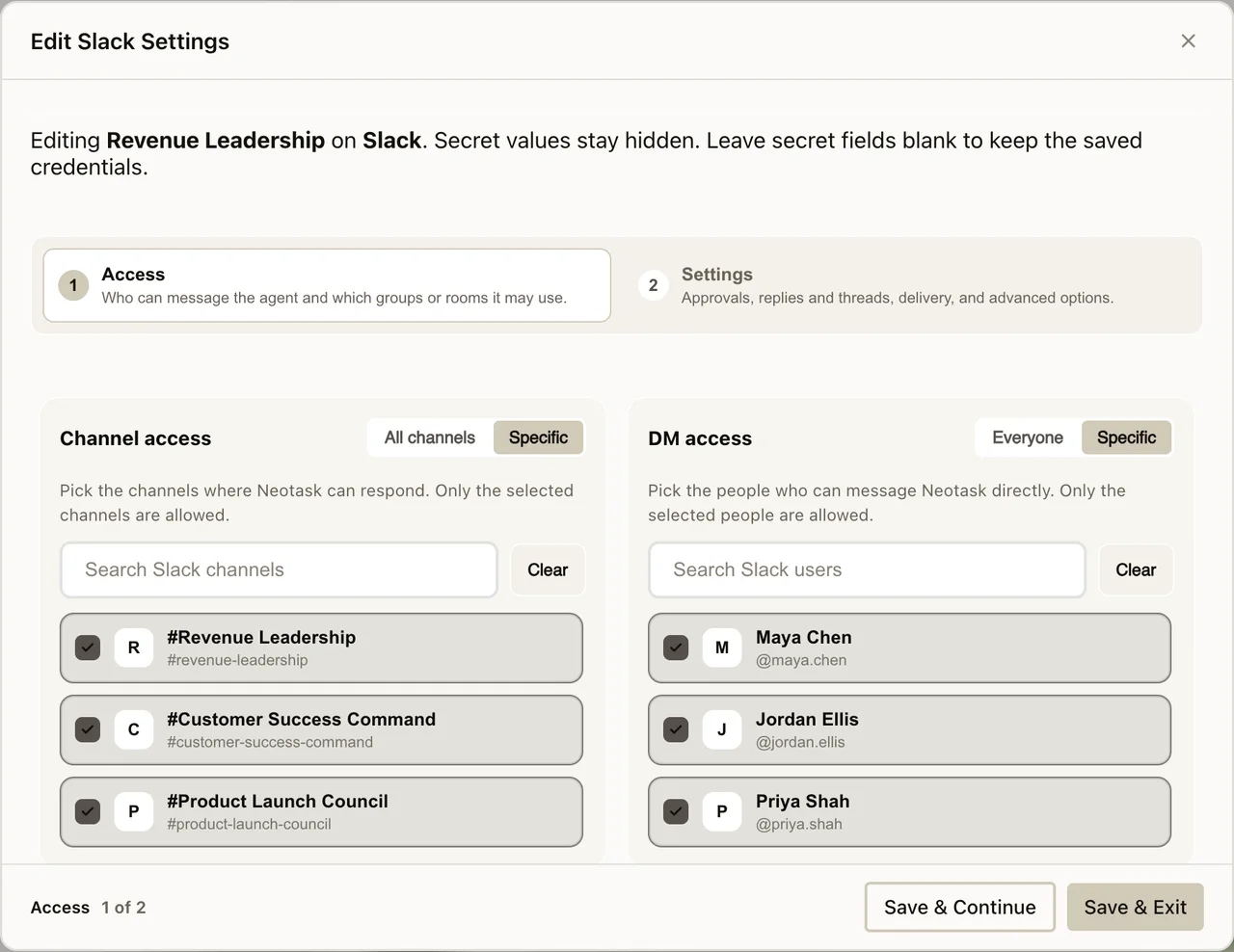1234x952 pixels.
Task: Uncheck Maya Chen's DM access checkbox
Action: click(676, 648)
